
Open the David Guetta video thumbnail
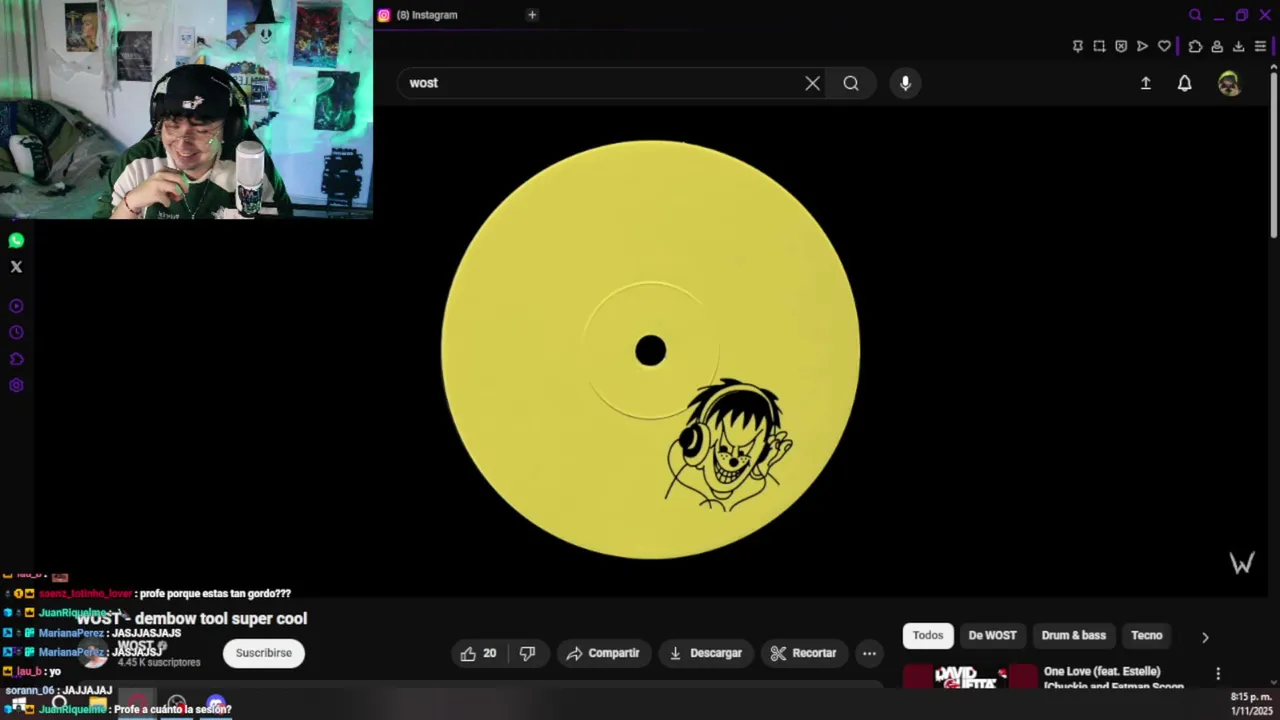pos(970,677)
